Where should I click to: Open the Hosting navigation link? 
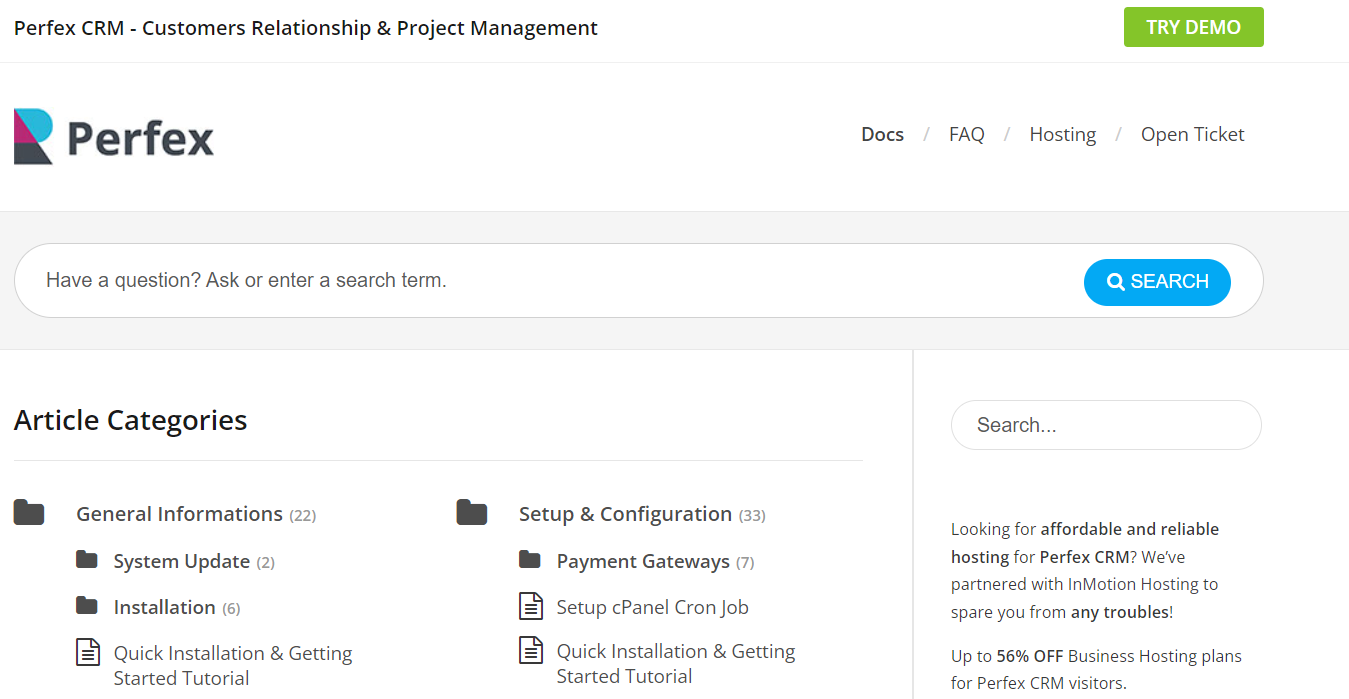point(1062,135)
